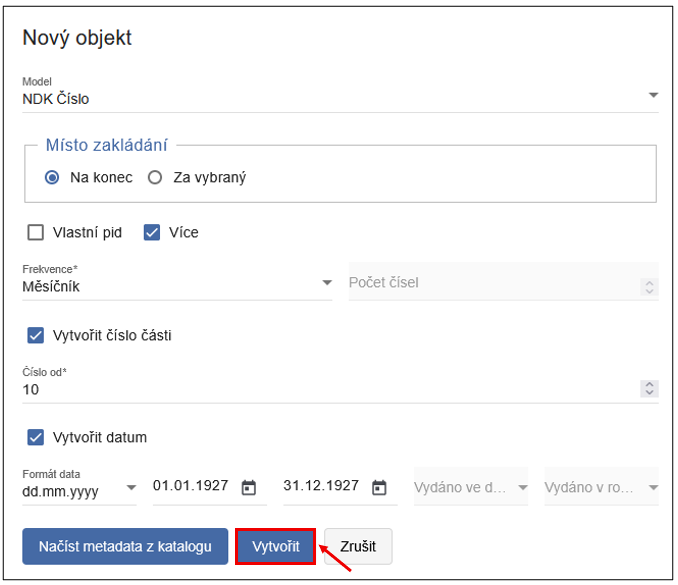Open Frekvence dropdown showing Měsíčník
Screen dimensions: 678x585
tap(326, 284)
